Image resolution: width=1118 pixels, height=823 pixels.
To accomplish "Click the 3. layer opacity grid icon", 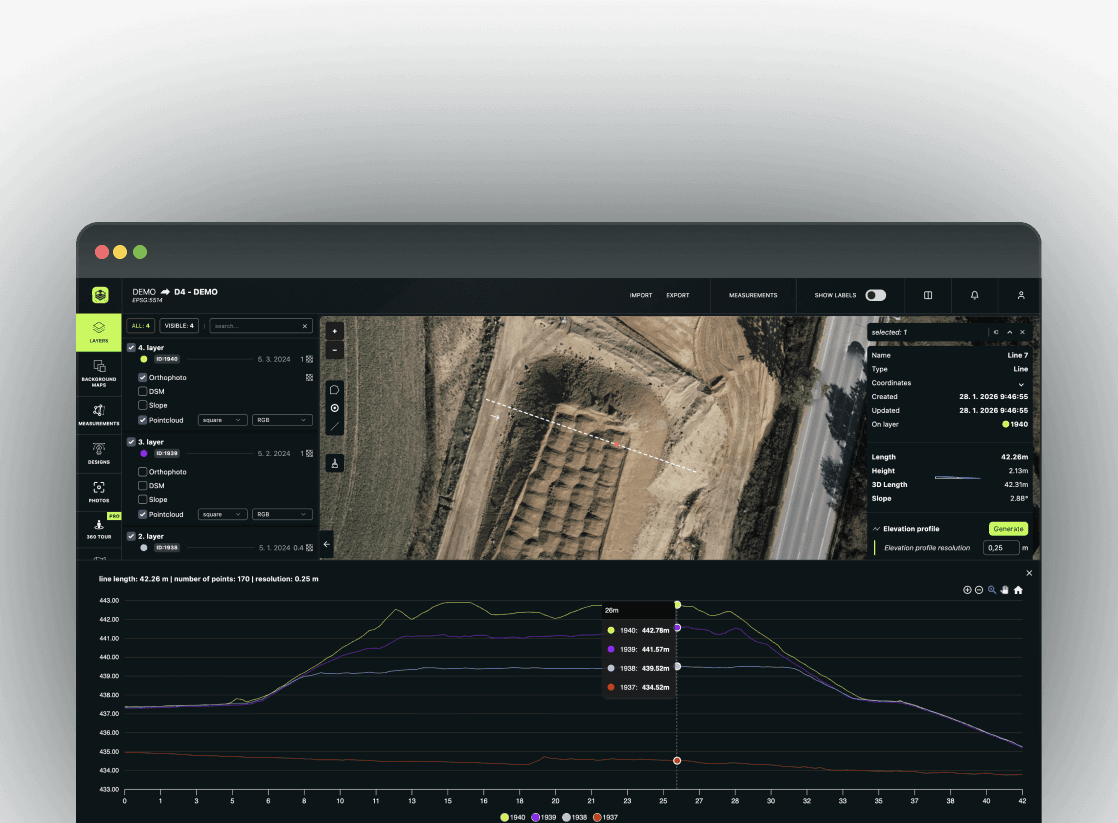I will (x=309, y=454).
